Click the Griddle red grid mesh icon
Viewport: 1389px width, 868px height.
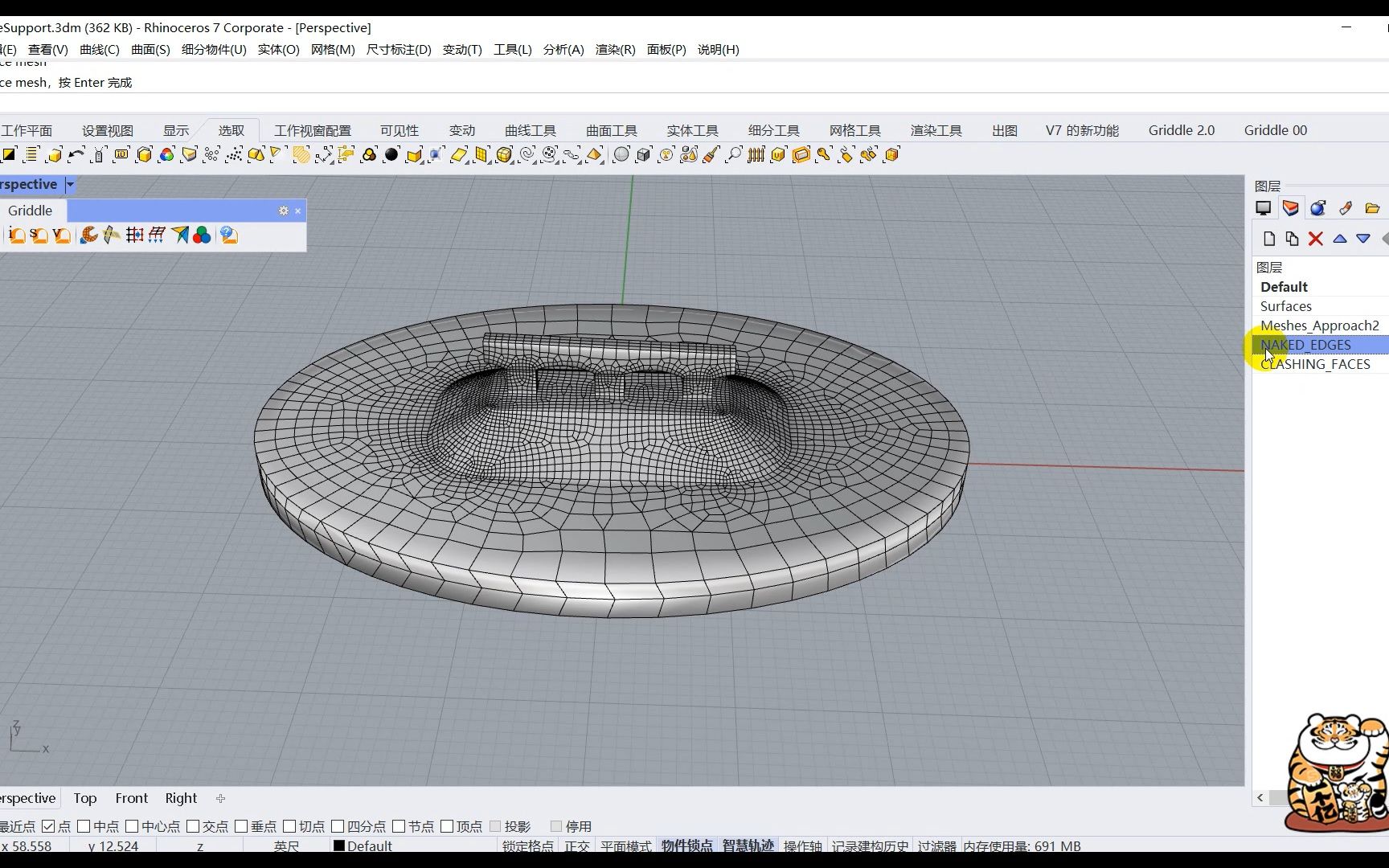135,235
